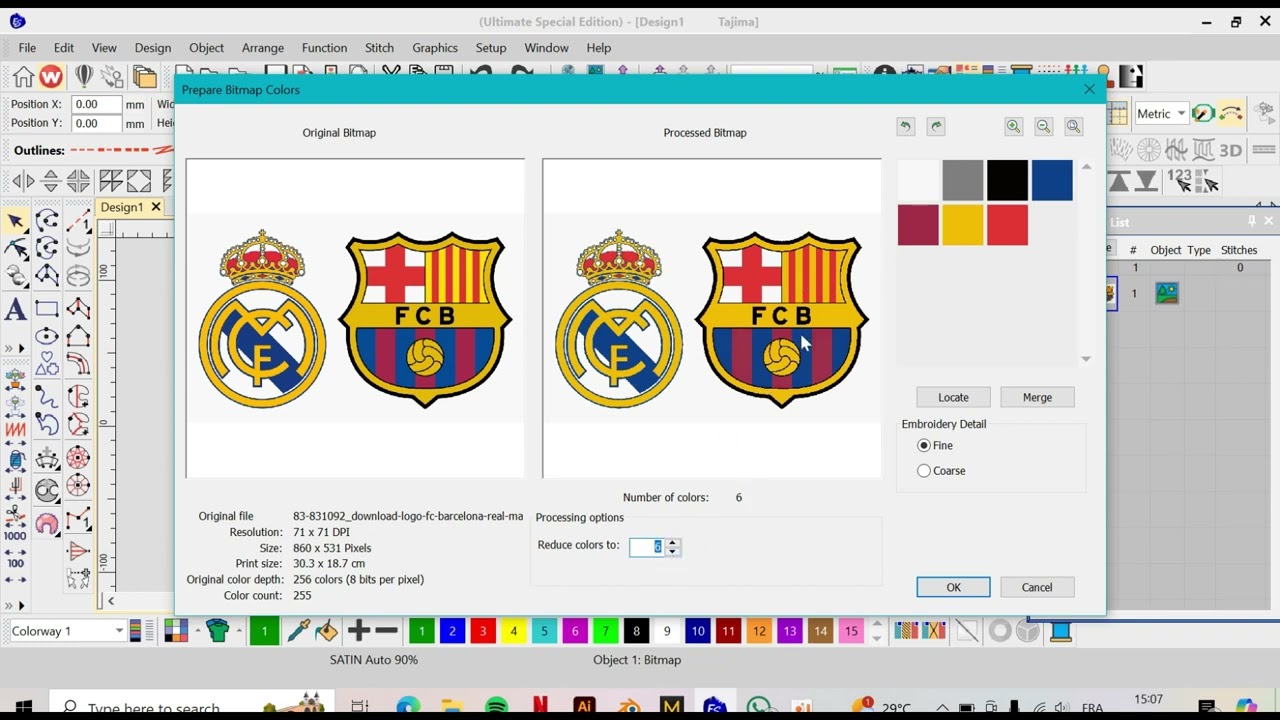This screenshot has height=720, width=1280.
Task: Close the Design1 tab
Action: point(156,207)
